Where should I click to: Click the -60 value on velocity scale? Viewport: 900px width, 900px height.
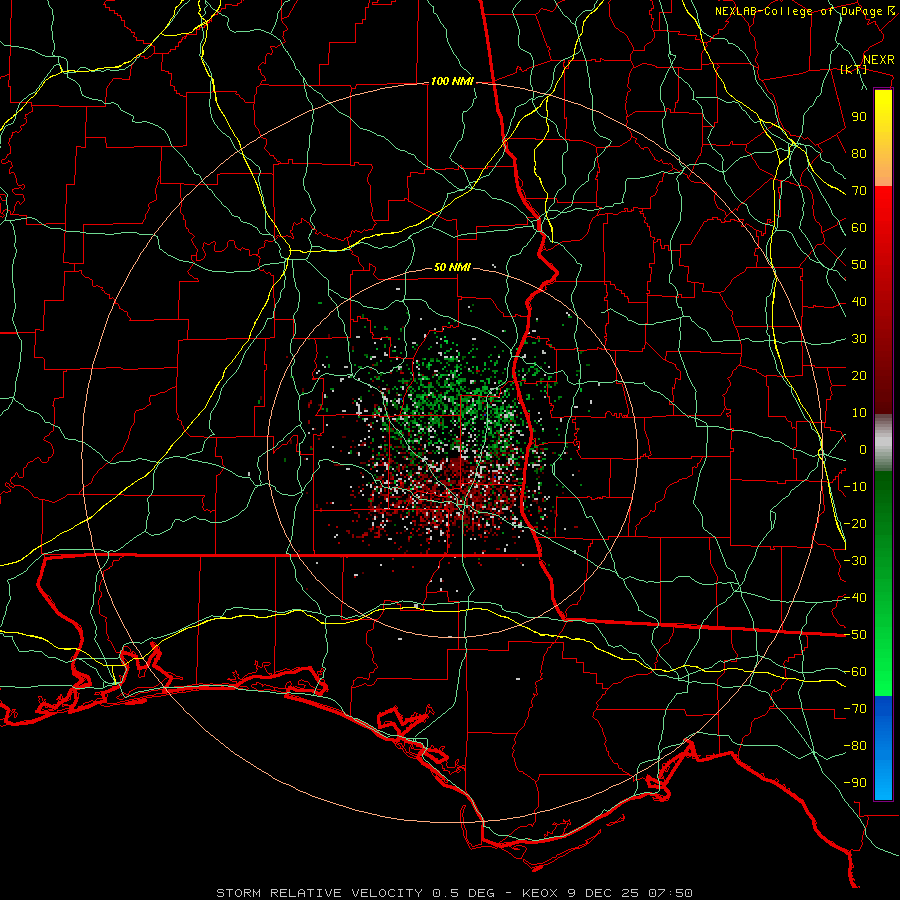[855, 672]
